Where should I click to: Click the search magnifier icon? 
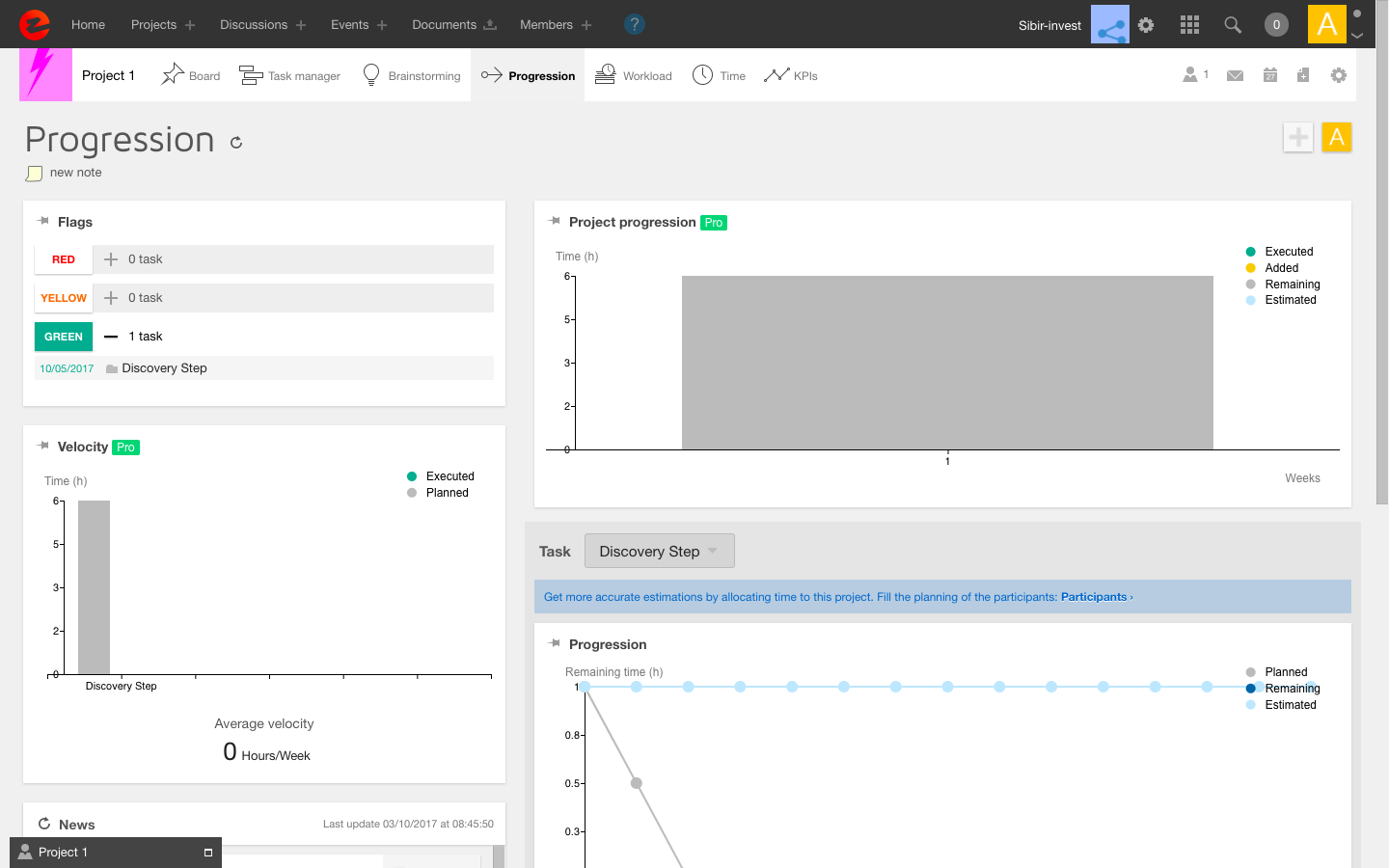pos(1233,25)
